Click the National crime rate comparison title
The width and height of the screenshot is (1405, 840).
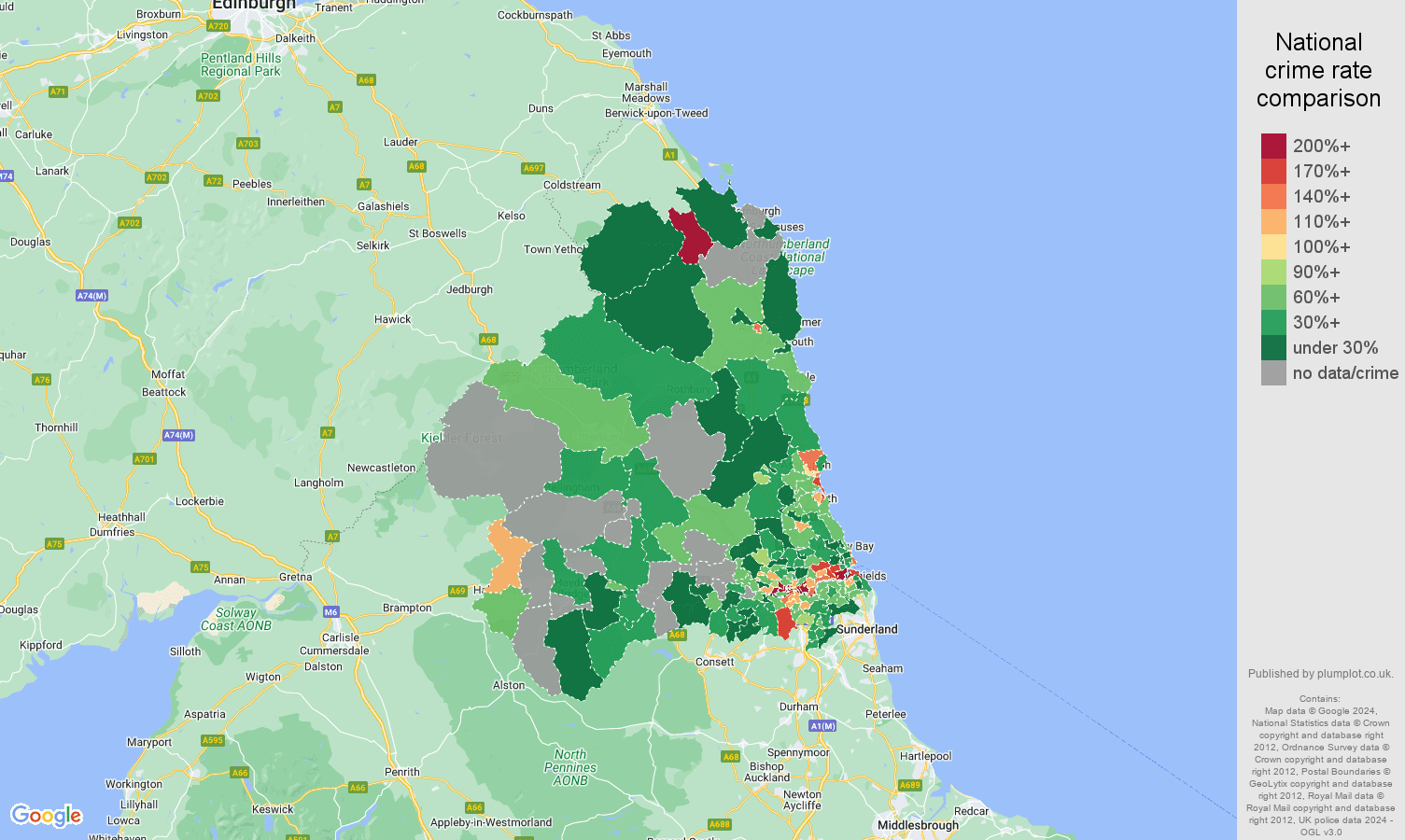click(x=1318, y=70)
